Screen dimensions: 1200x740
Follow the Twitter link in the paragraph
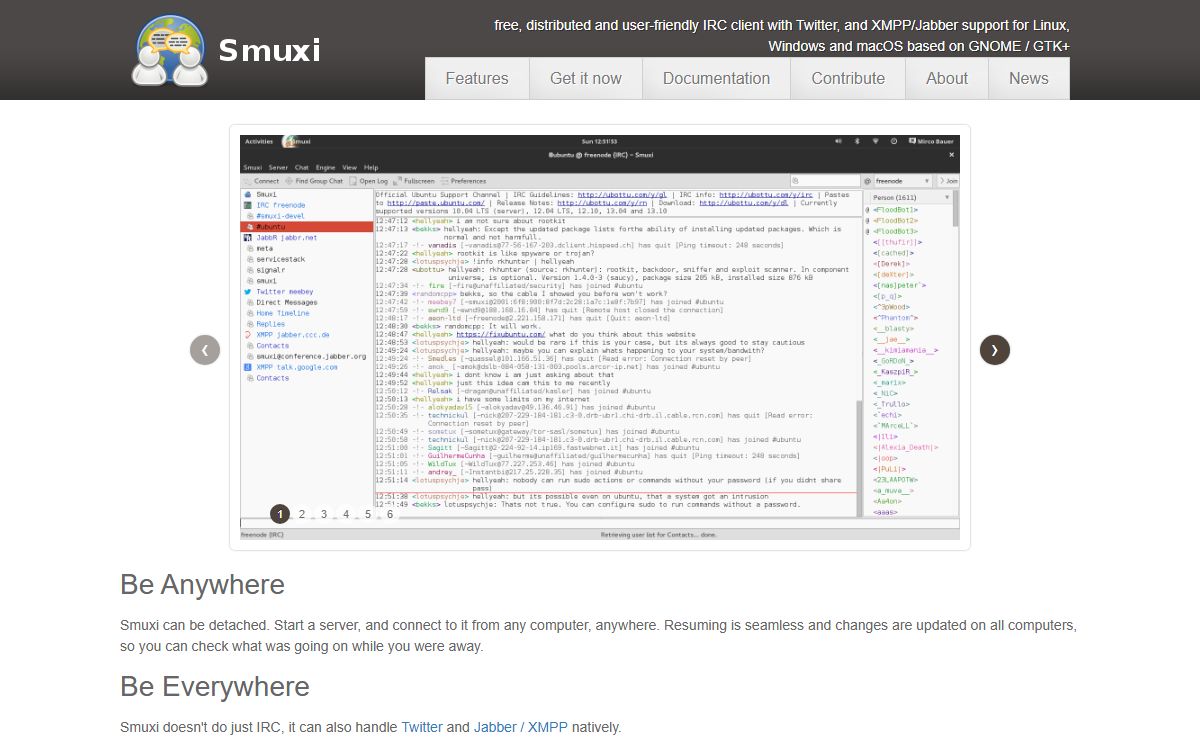[422, 727]
